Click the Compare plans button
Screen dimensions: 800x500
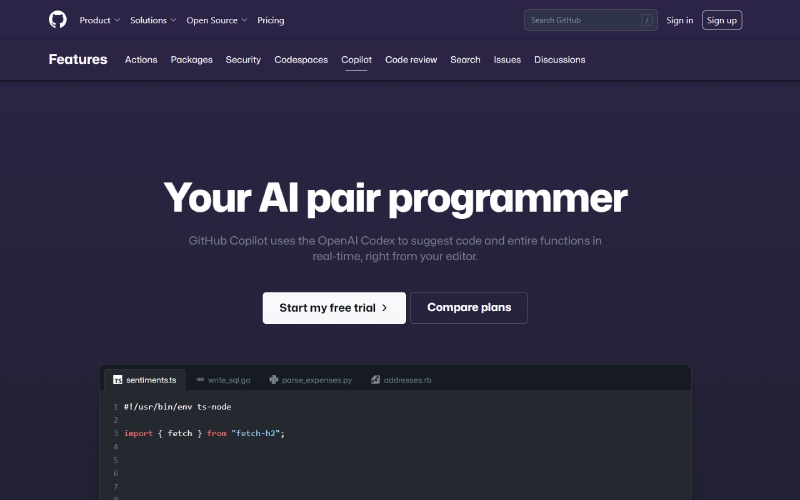[x=469, y=308]
